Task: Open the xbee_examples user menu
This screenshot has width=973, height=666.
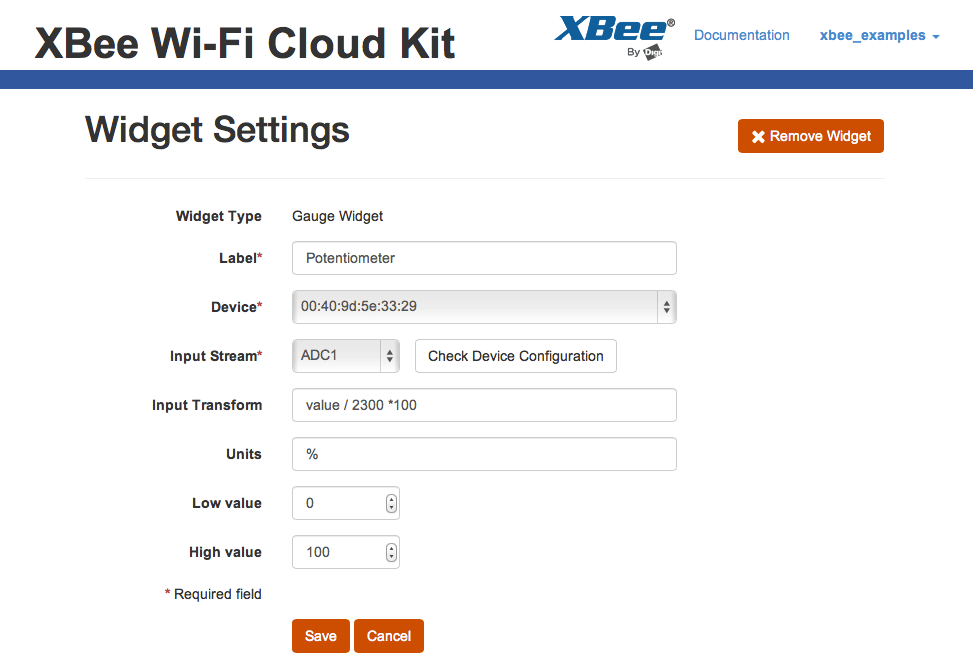Action: [x=879, y=35]
